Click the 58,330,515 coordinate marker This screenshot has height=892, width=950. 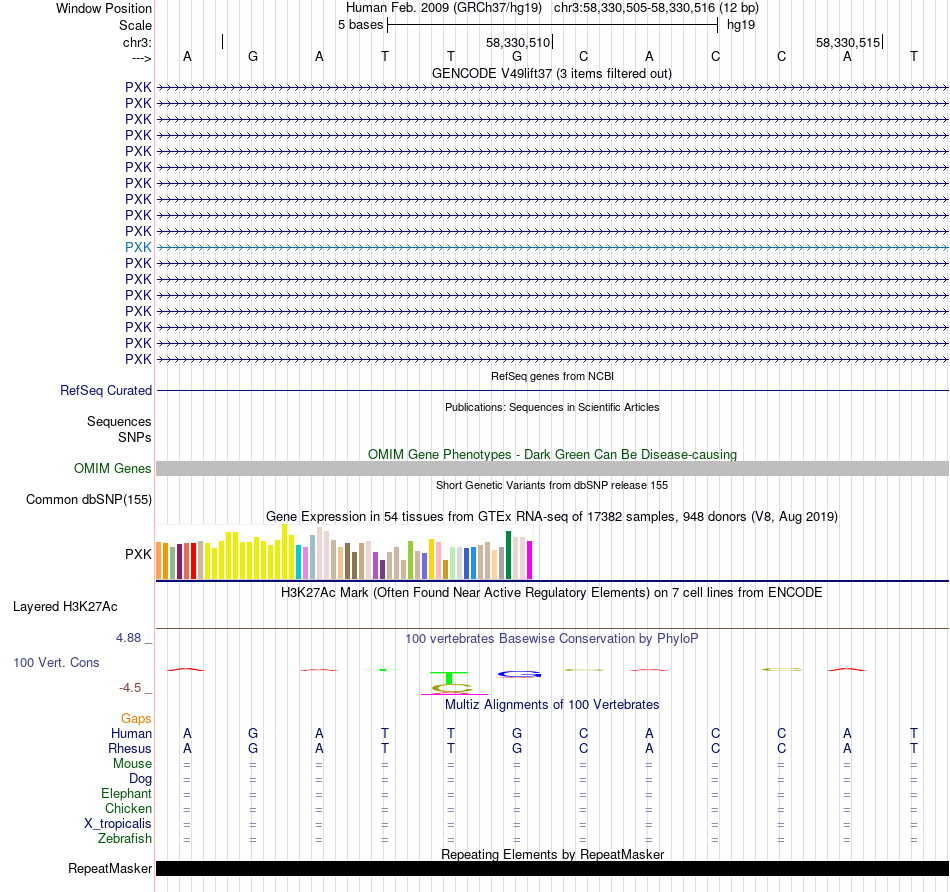[848, 42]
